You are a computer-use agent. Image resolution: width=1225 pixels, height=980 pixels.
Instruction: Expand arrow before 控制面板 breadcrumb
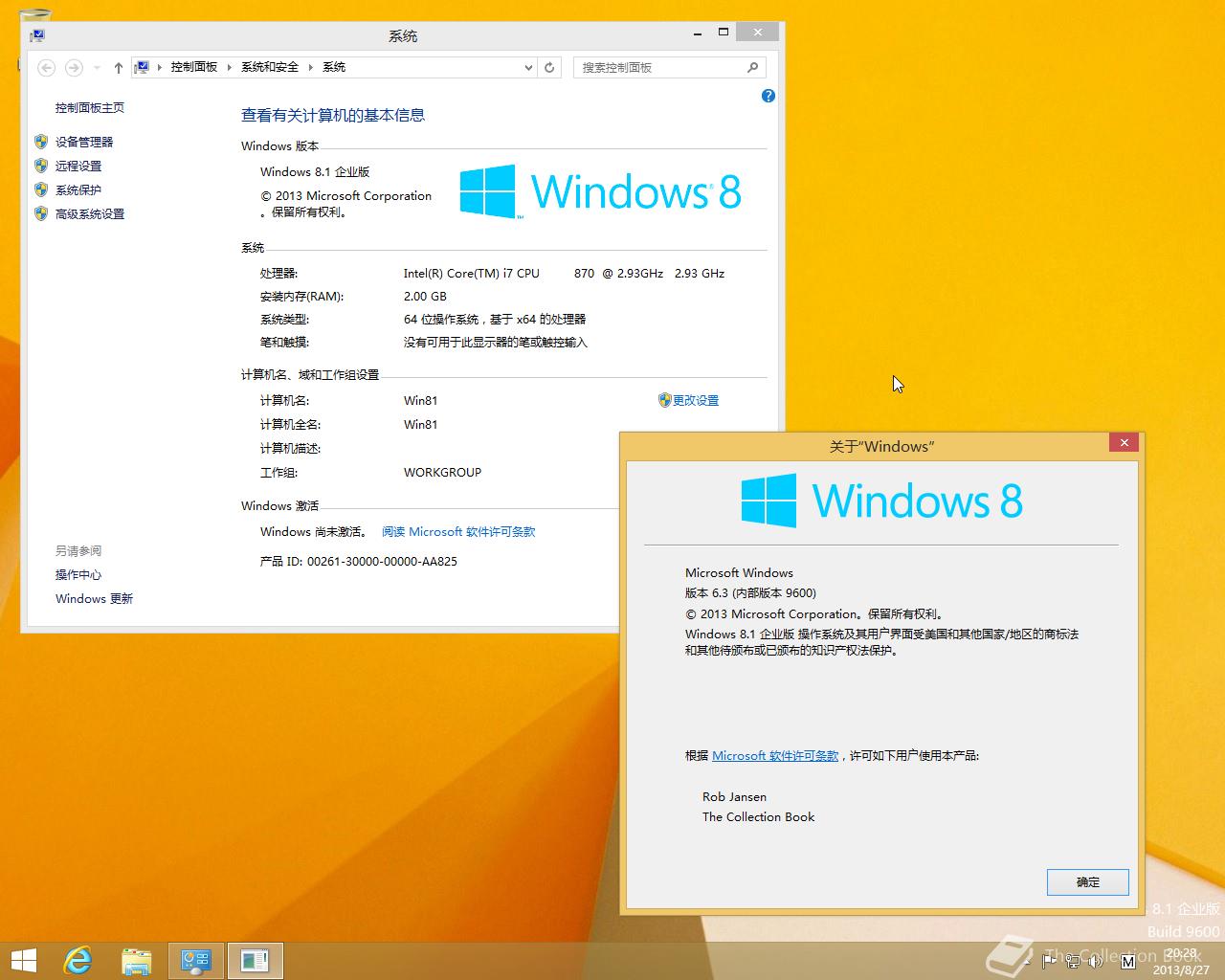click(x=160, y=67)
